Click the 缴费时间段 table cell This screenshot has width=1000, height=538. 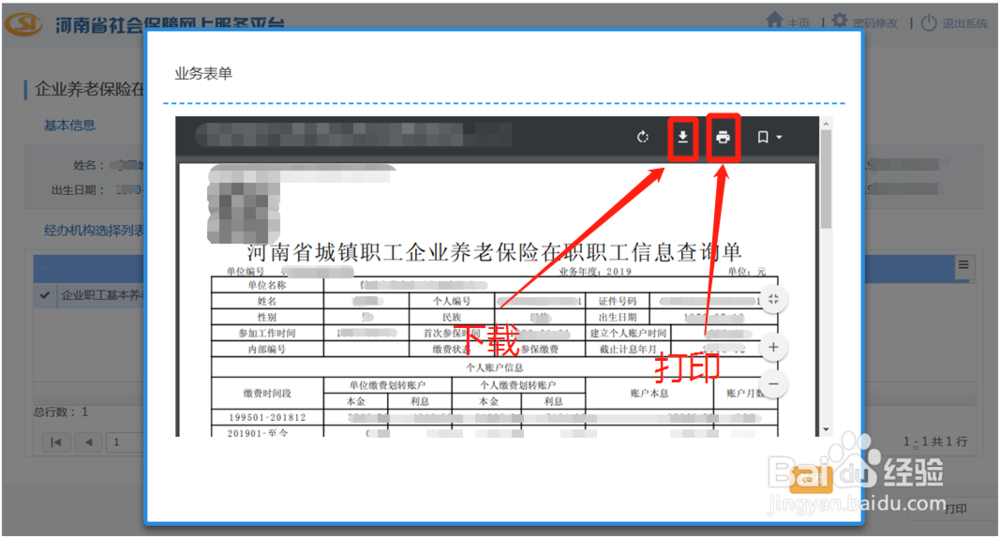coord(267,393)
